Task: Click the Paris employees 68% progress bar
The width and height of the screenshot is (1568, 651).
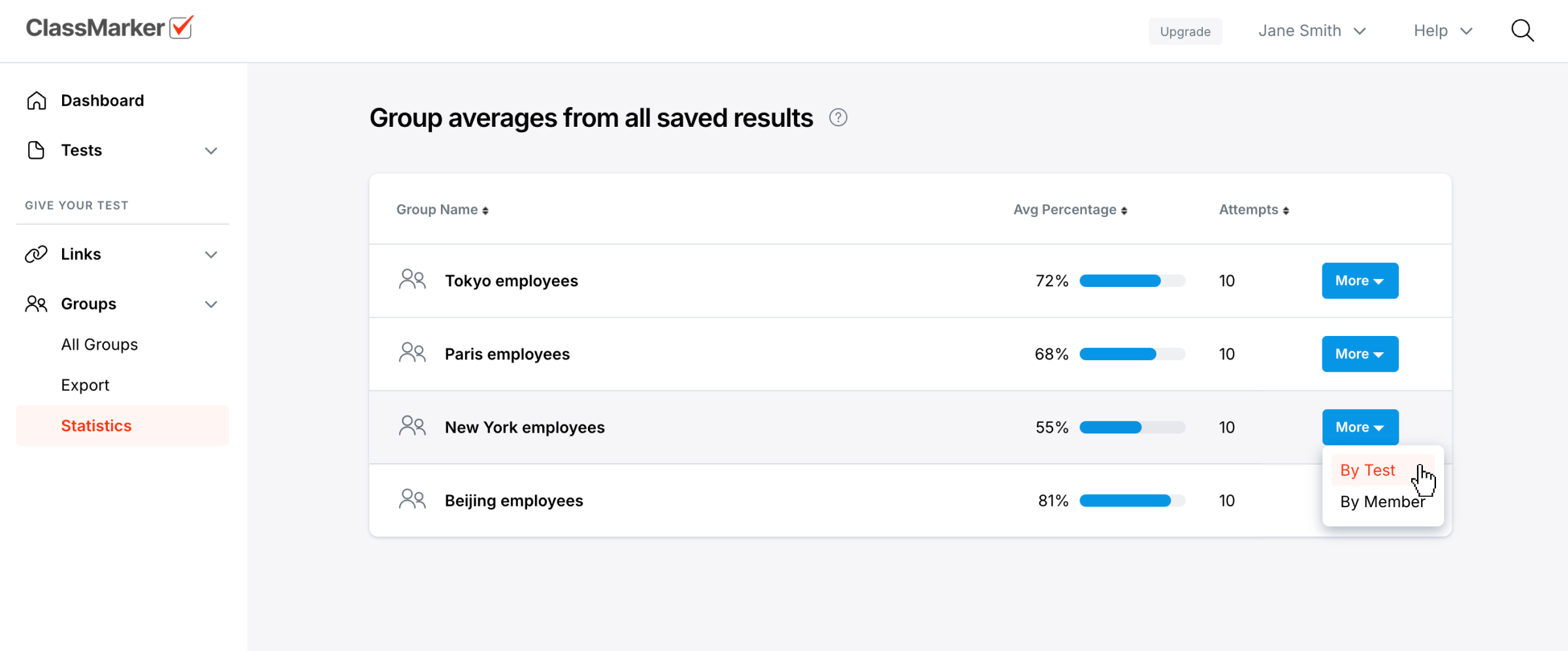Action: point(1132,354)
